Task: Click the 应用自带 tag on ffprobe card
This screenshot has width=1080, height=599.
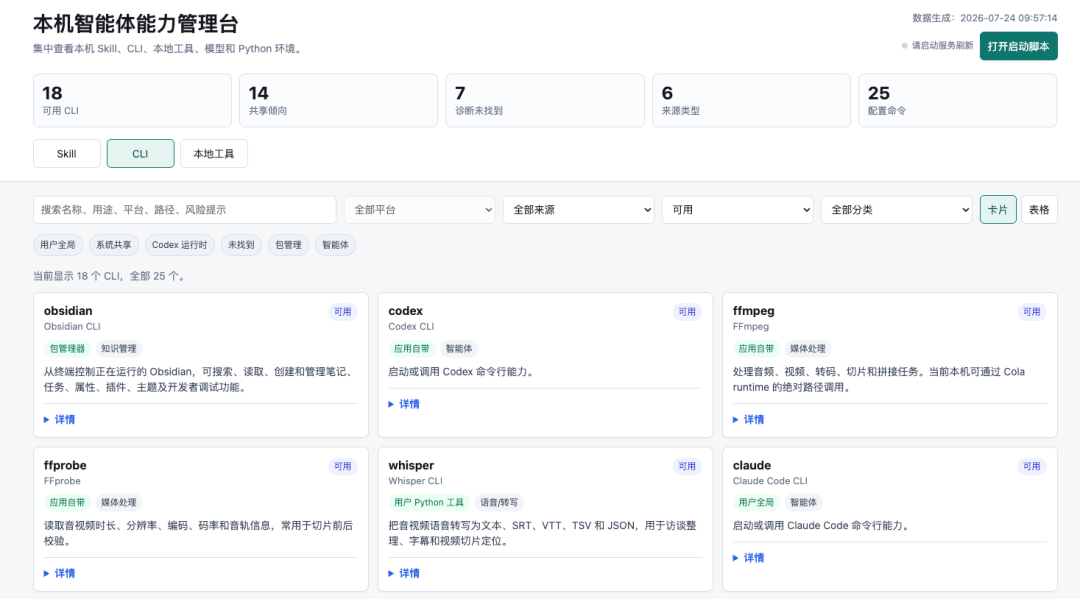Action: [68, 503]
